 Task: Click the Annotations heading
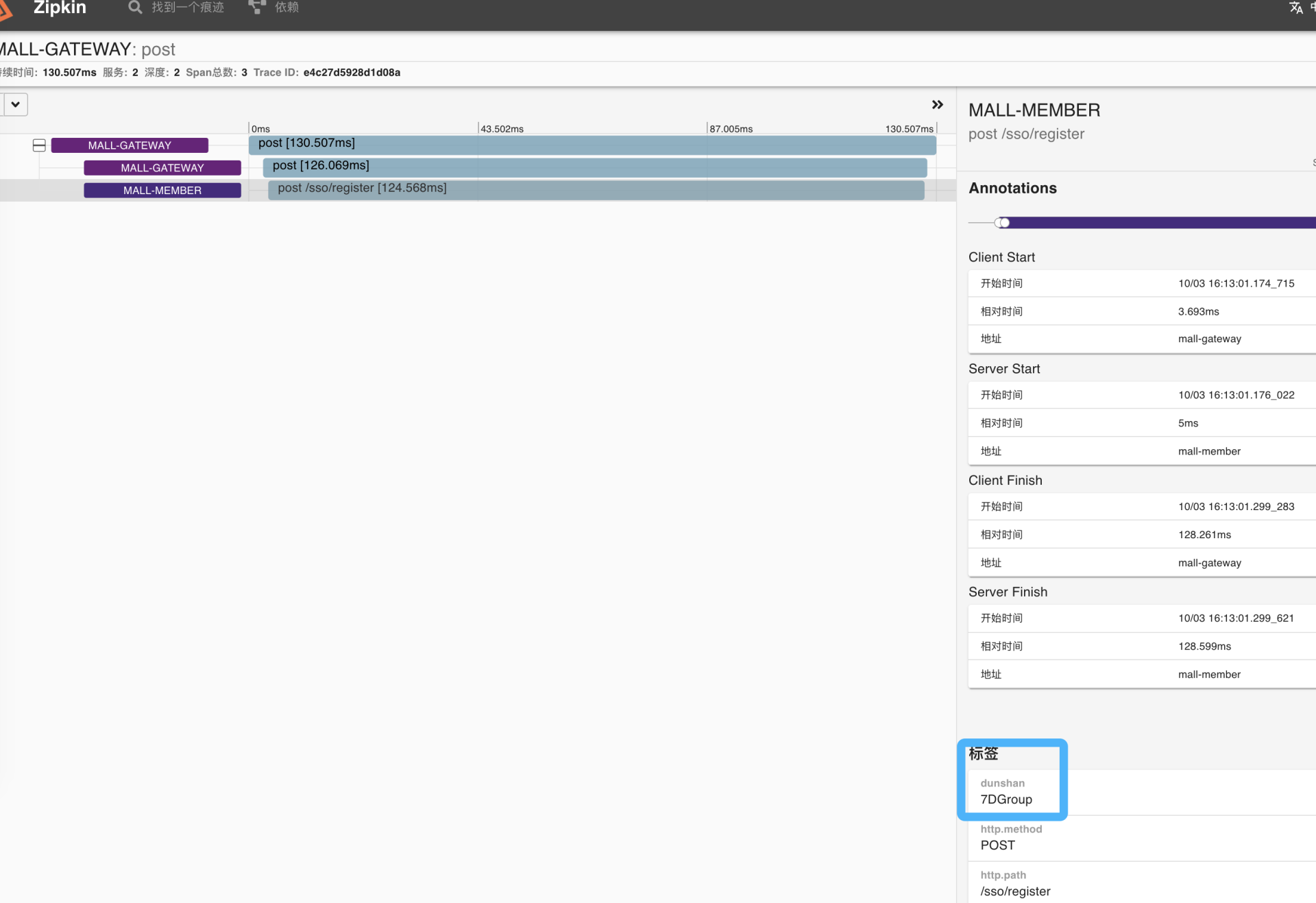(x=1012, y=189)
